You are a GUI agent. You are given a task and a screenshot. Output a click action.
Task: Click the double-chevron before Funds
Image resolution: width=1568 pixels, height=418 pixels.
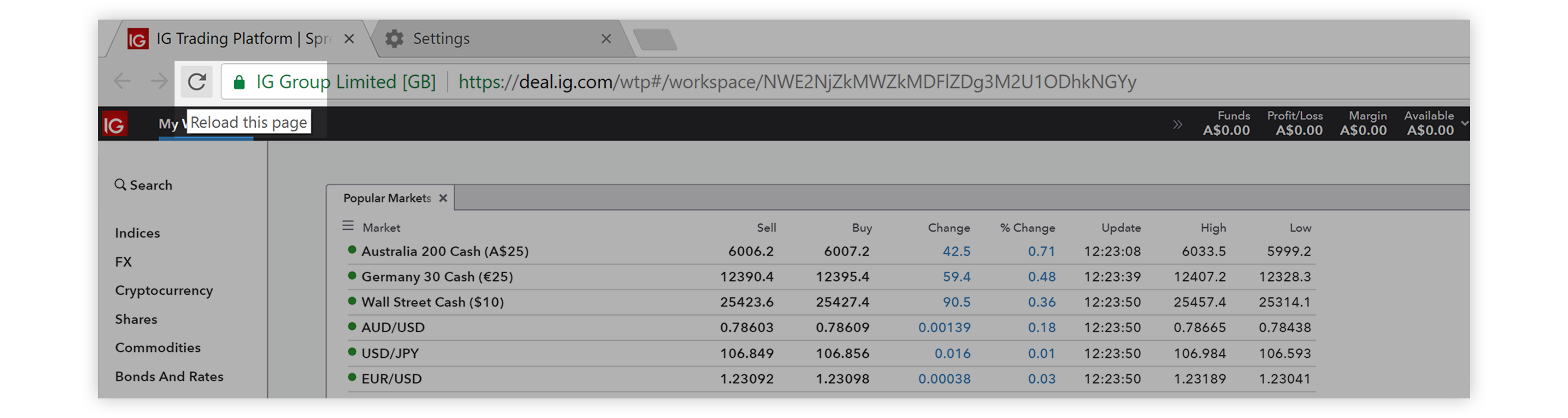click(x=1177, y=124)
